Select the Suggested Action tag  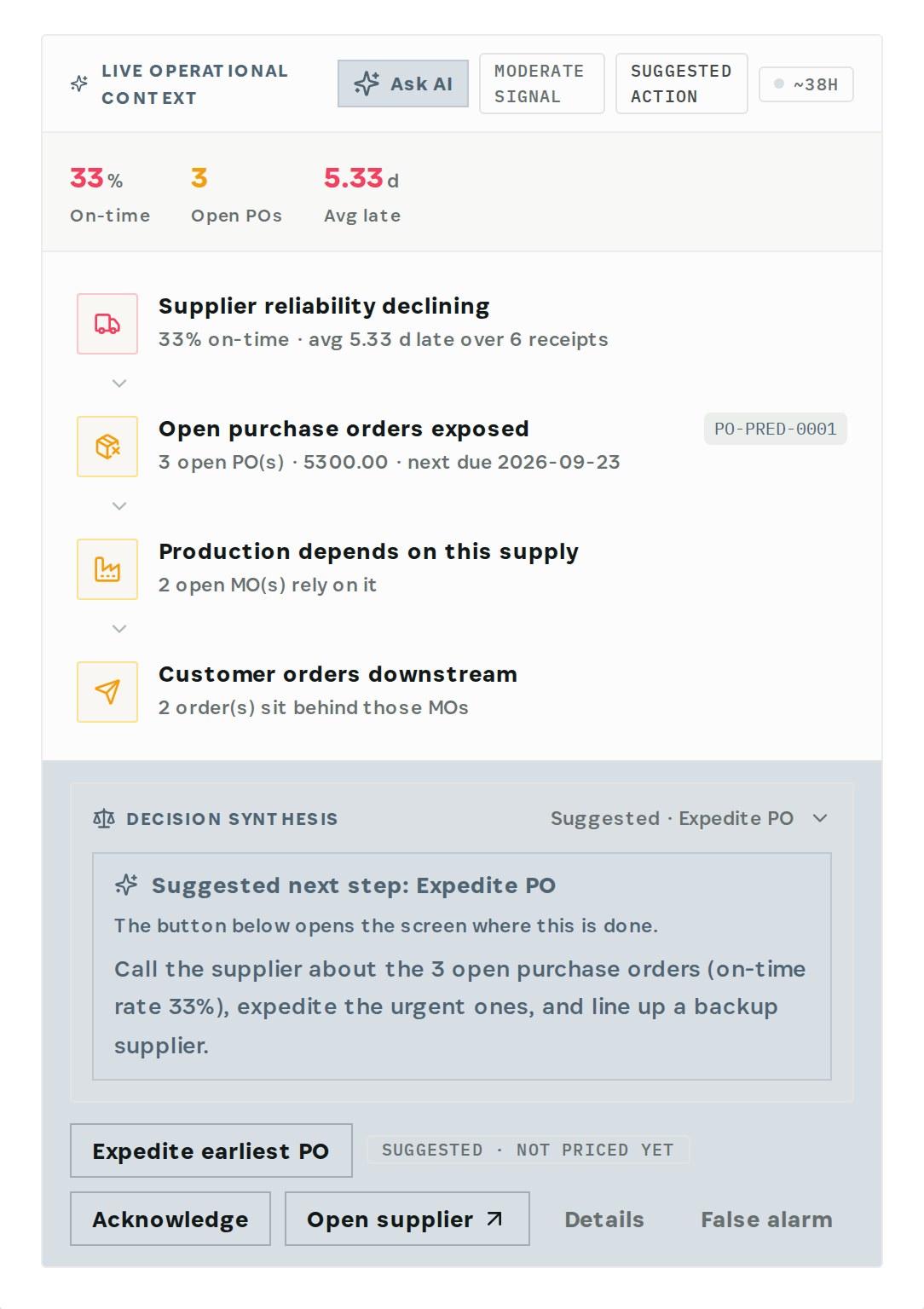coord(682,84)
